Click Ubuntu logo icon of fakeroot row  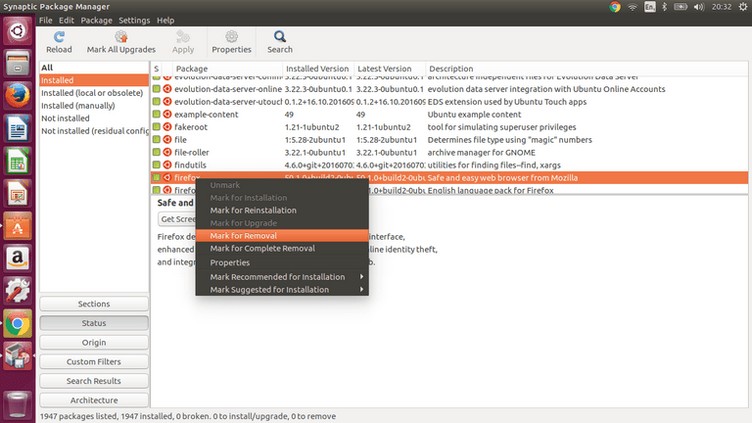(x=167, y=127)
